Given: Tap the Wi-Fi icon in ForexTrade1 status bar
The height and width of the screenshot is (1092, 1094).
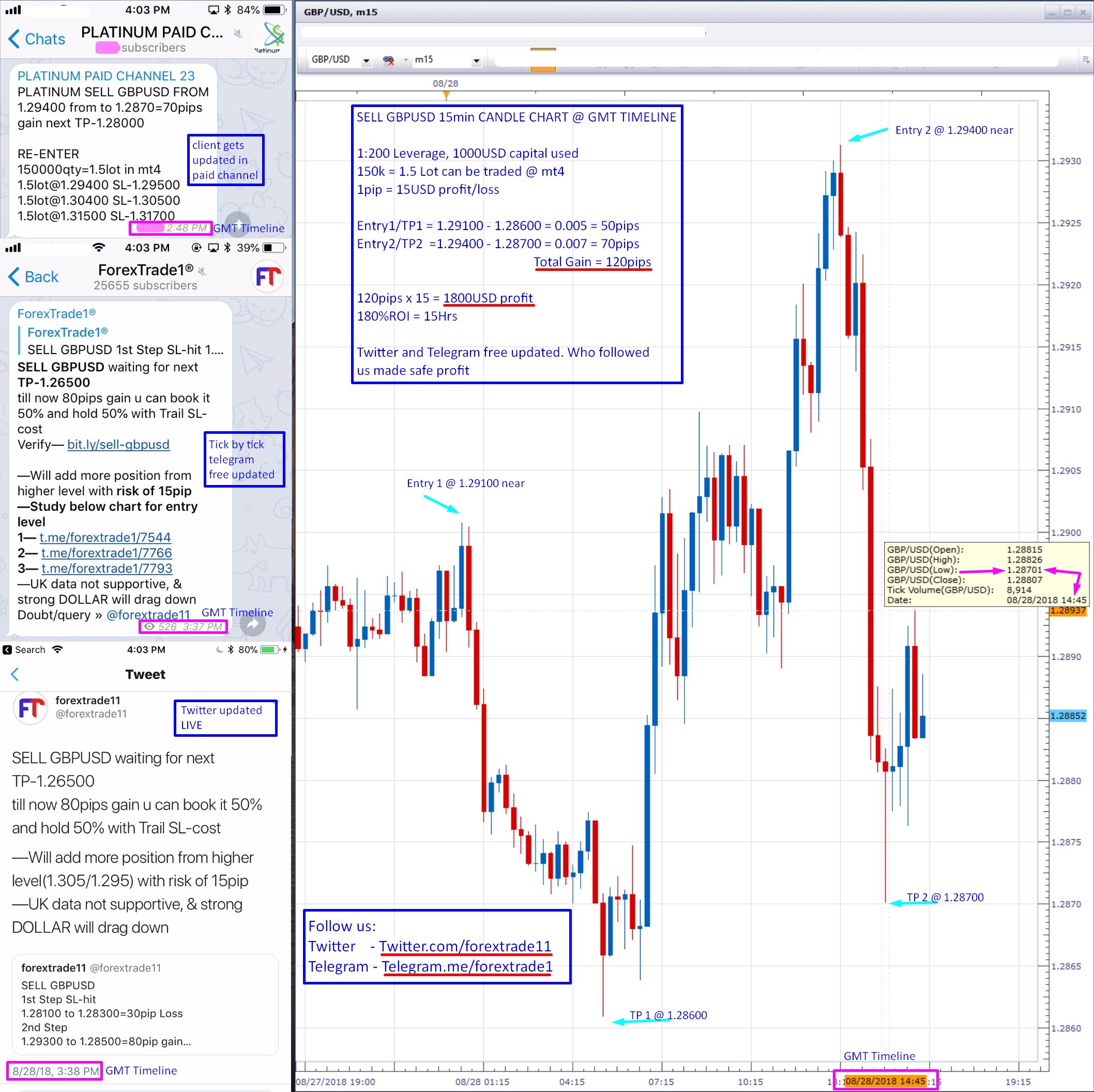Looking at the screenshot, I should tap(99, 248).
